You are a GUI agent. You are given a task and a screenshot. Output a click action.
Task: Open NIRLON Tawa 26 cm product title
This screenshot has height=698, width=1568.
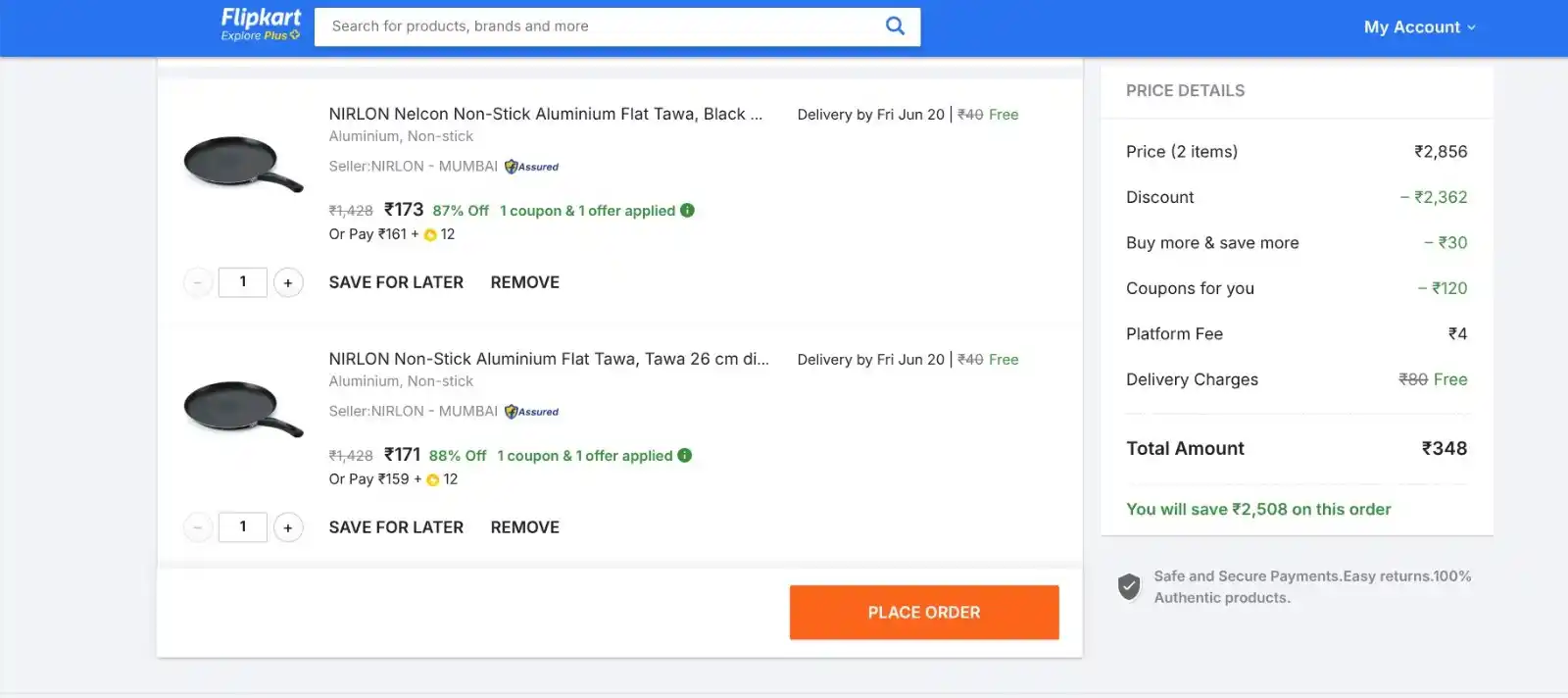pos(549,359)
